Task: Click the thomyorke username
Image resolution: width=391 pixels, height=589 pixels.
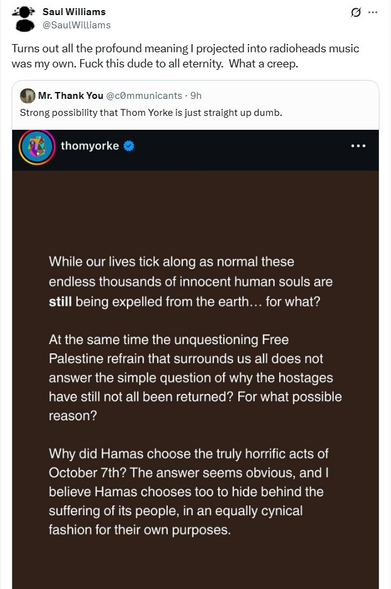Action: click(90, 146)
